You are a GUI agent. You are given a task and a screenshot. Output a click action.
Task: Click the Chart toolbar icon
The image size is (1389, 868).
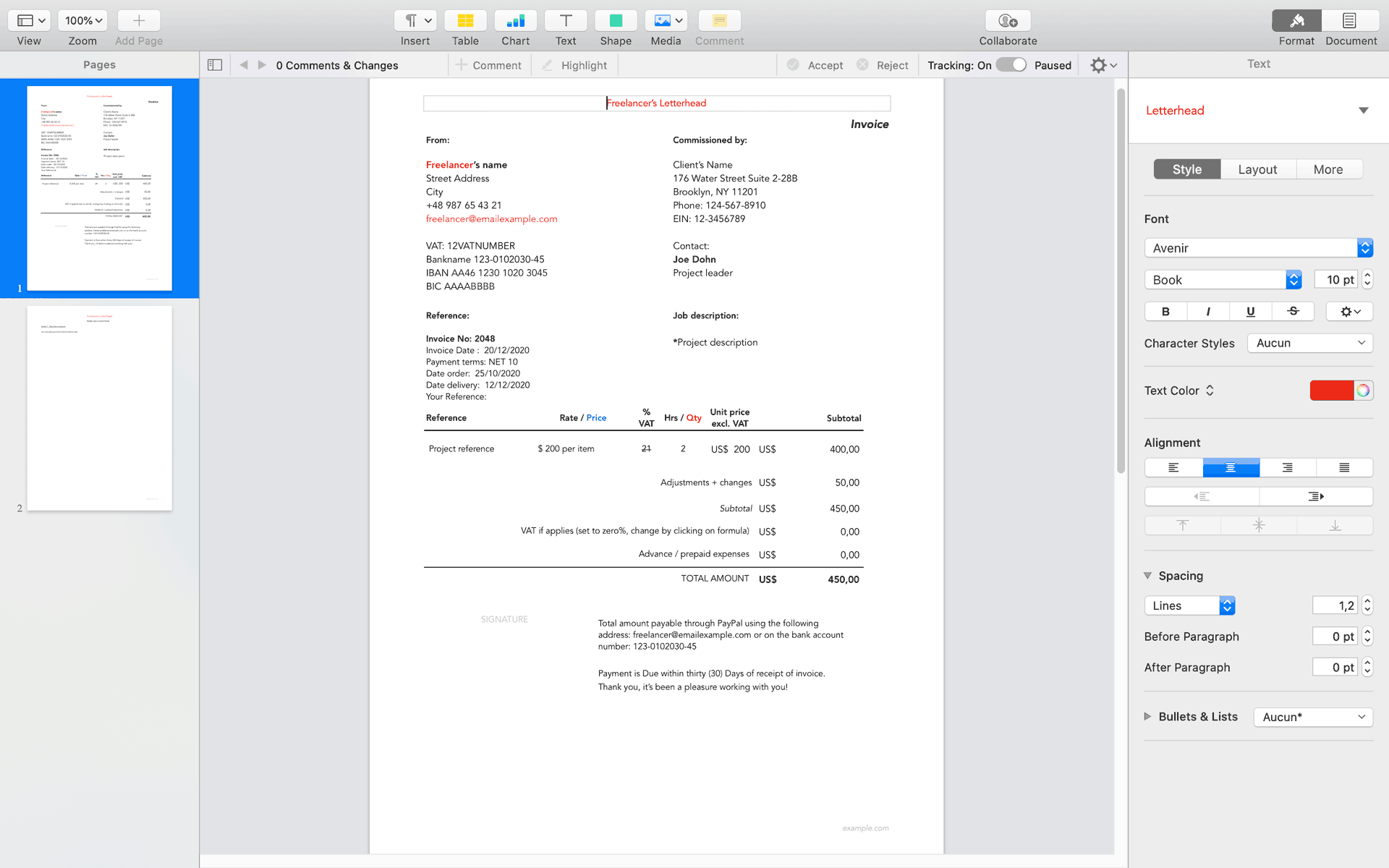pyautogui.click(x=515, y=21)
